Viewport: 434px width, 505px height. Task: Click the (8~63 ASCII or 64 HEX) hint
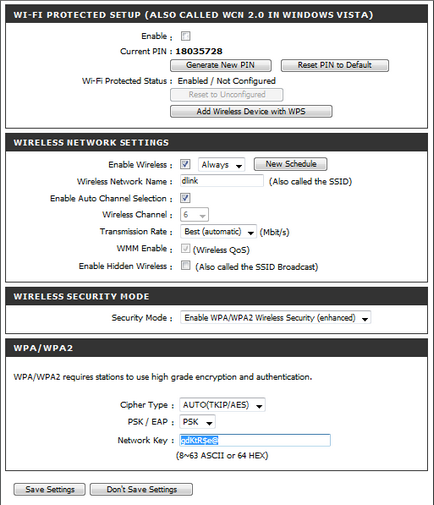tap(222, 456)
